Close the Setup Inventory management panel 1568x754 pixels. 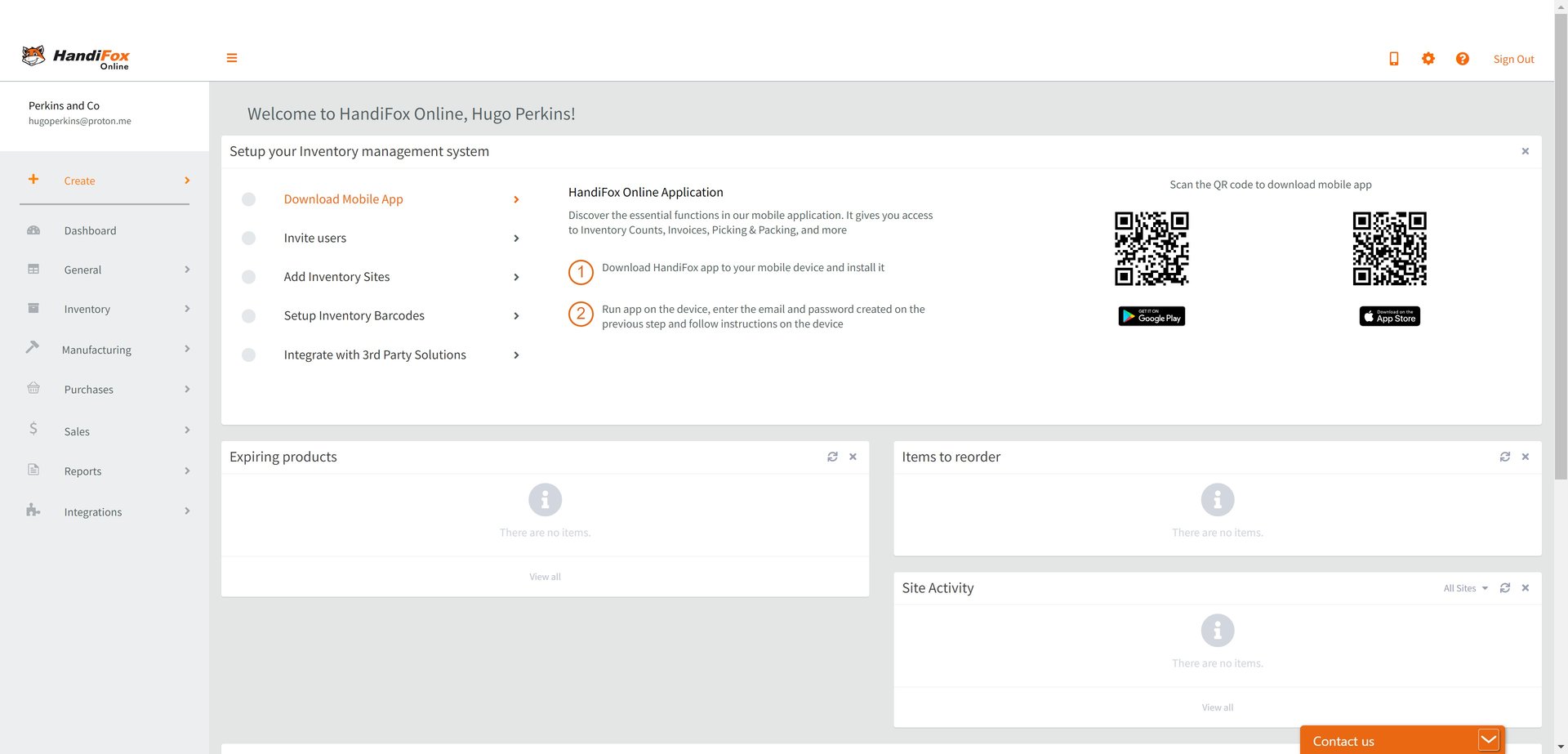coord(1526,151)
